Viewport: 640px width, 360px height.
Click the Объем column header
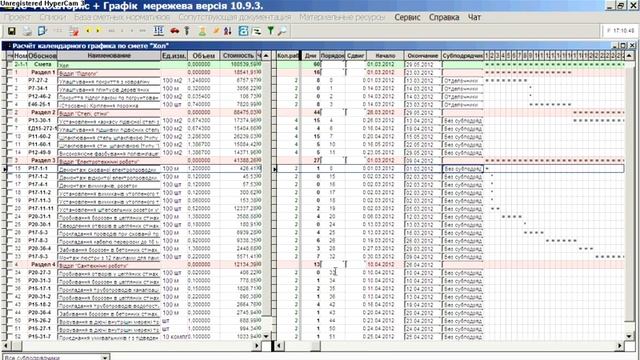(203, 56)
